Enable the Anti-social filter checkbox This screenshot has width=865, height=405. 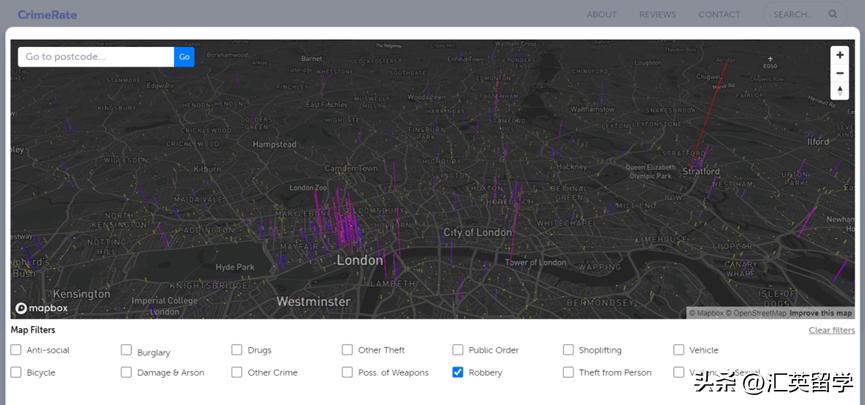point(16,350)
